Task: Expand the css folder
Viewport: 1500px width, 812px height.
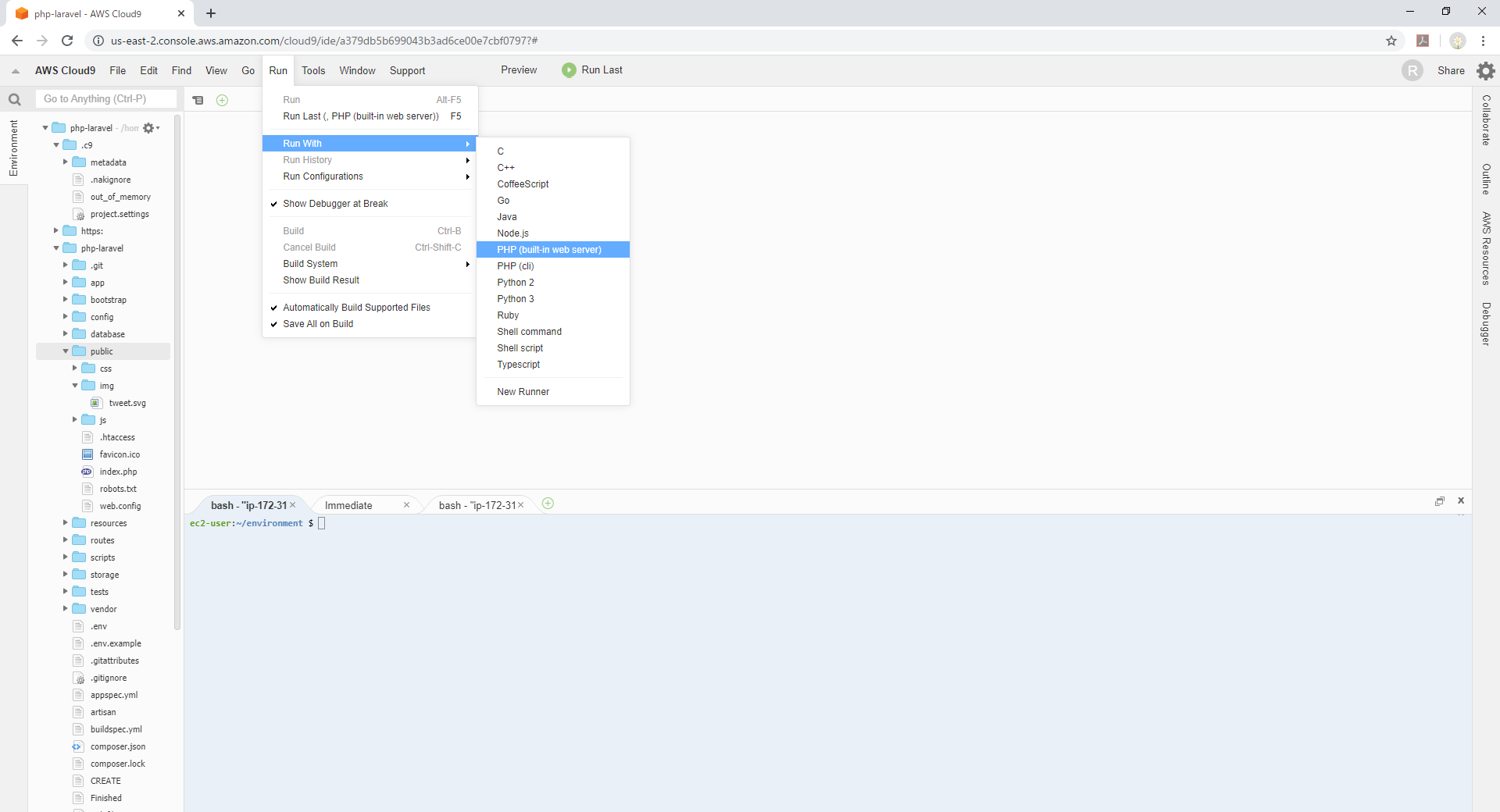Action: click(x=75, y=369)
